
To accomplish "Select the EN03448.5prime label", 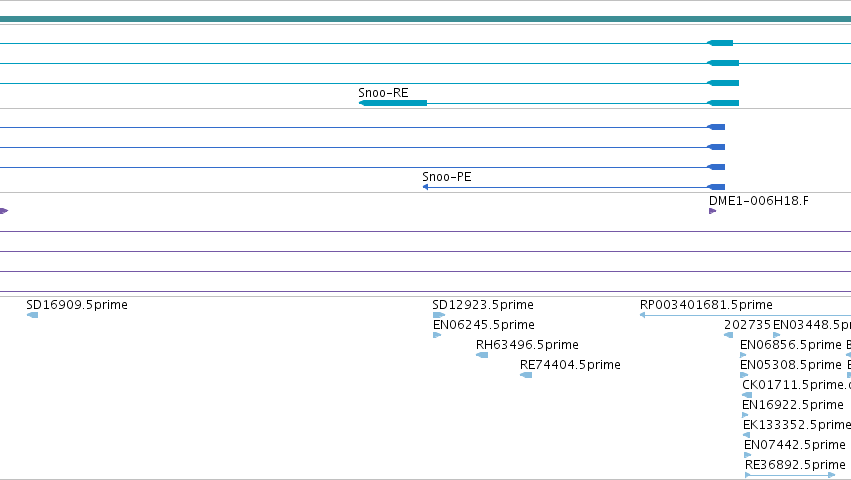I will pos(812,325).
